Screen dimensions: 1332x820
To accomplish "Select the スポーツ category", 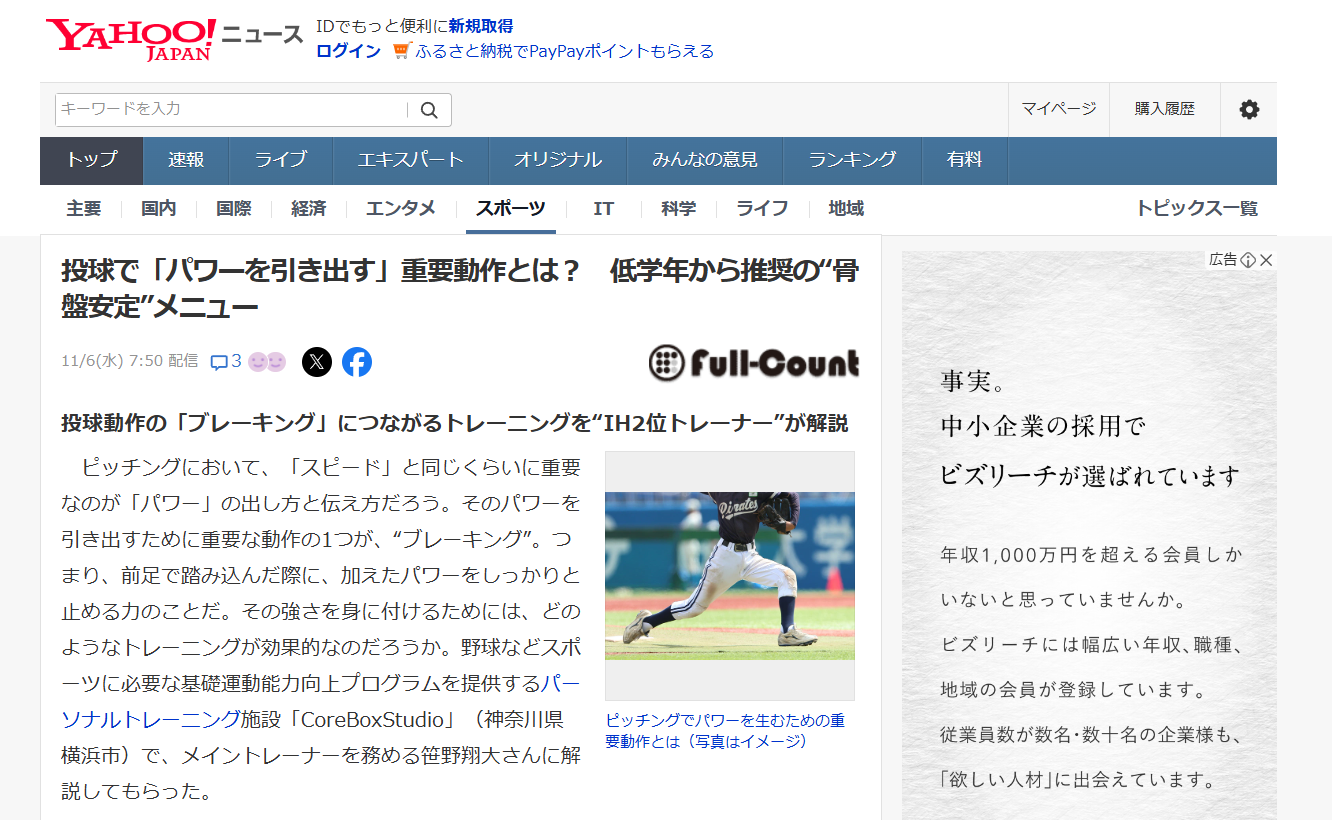I will [511, 209].
